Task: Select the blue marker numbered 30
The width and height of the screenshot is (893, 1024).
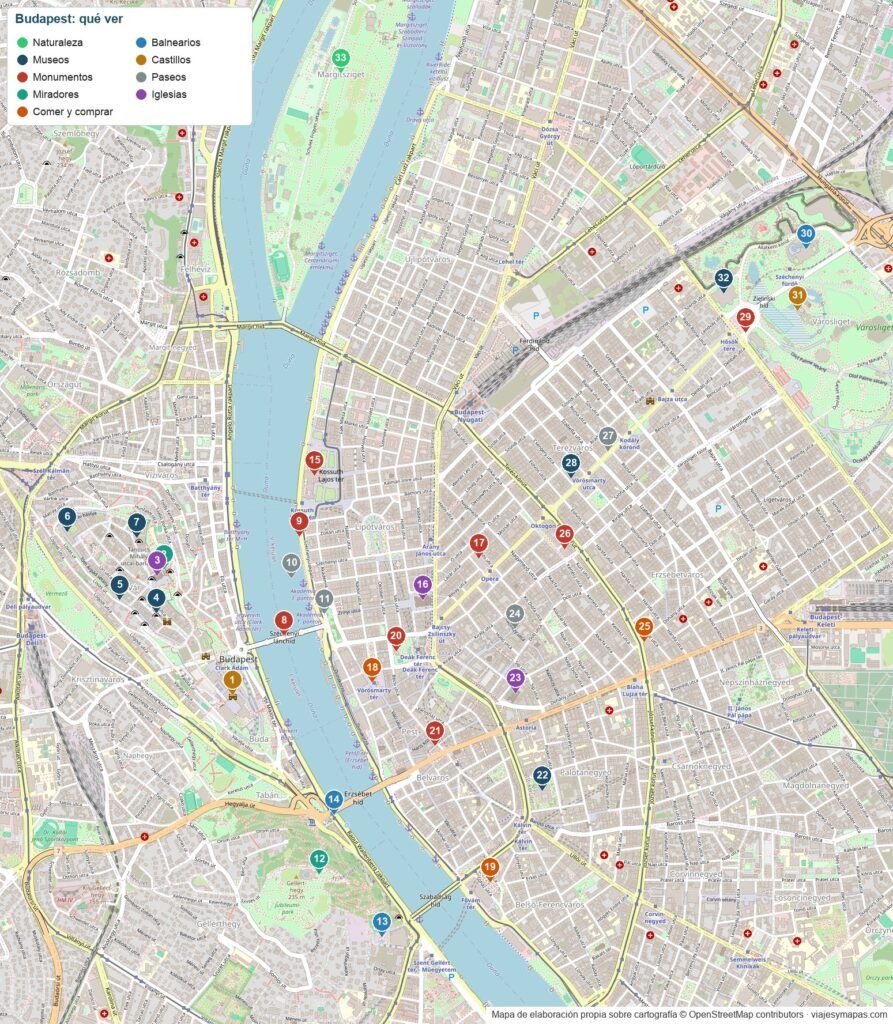Action: (805, 234)
